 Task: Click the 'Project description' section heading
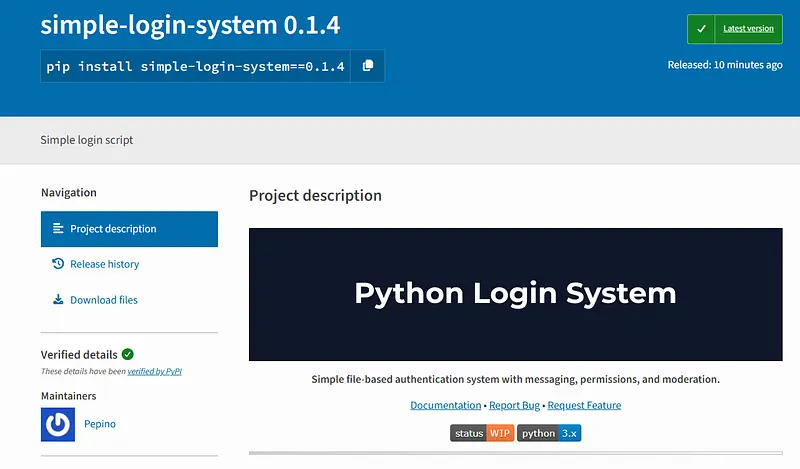(315, 195)
